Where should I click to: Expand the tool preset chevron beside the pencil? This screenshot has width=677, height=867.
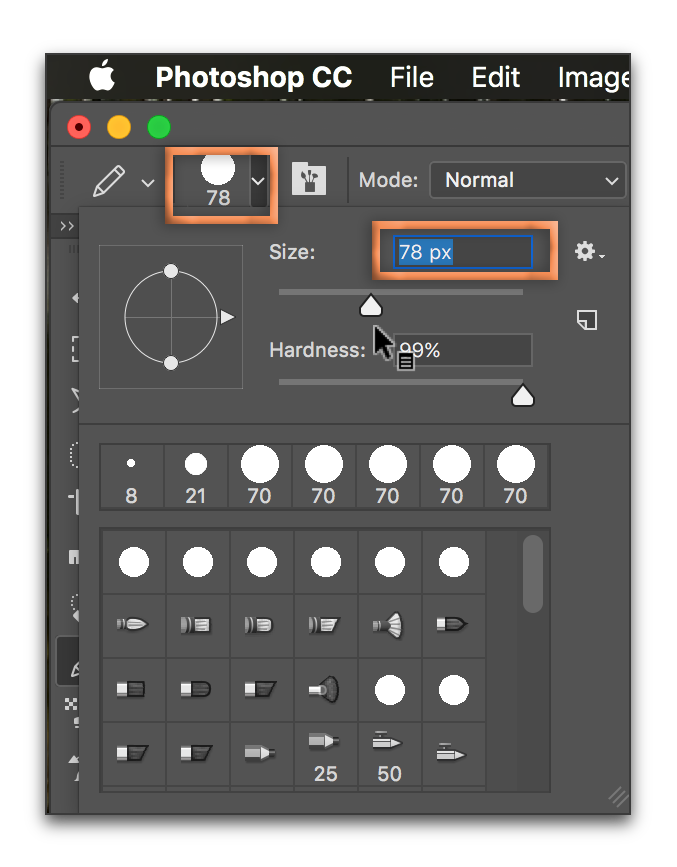[x=148, y=182]
